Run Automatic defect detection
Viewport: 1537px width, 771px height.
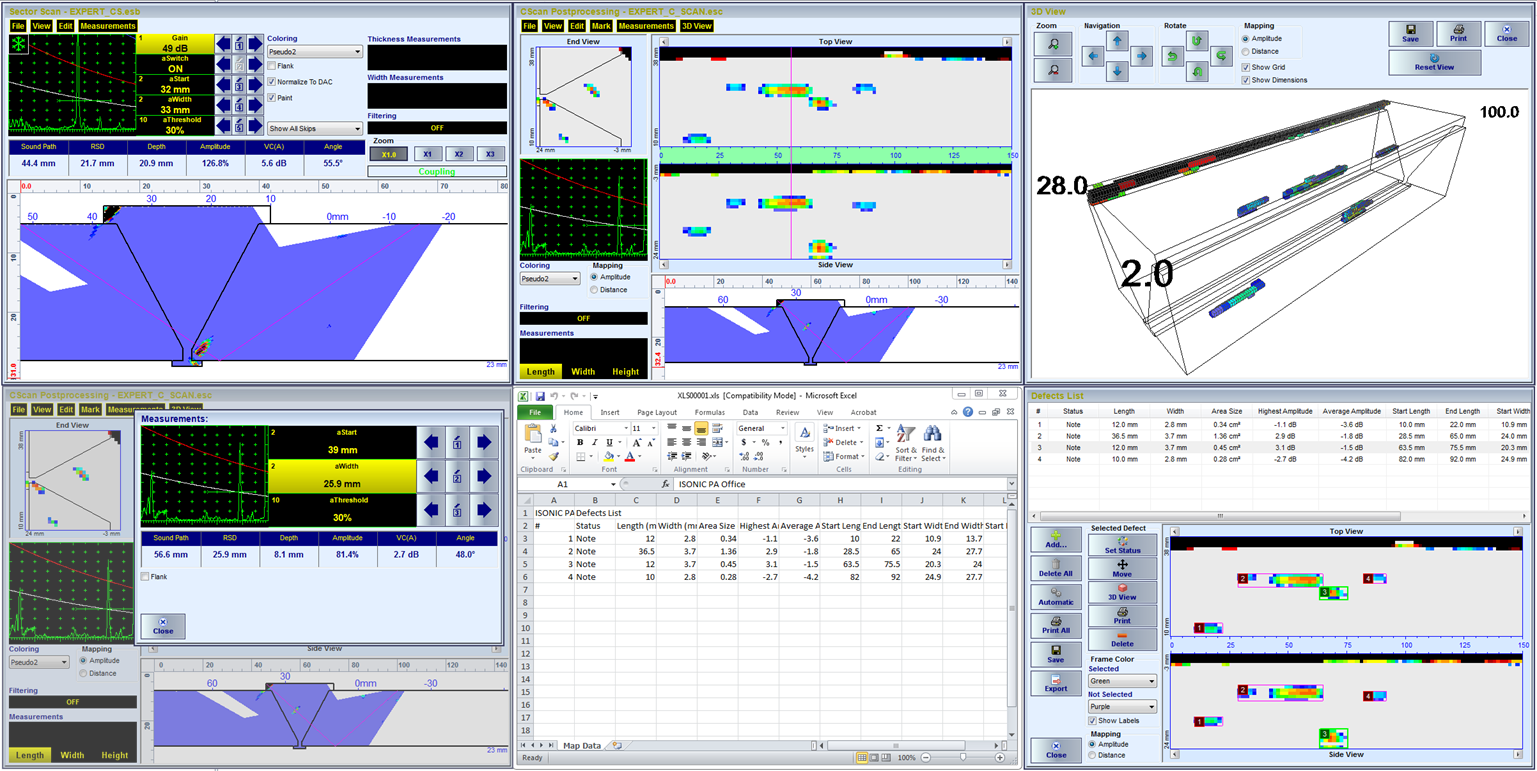tap(1054, 597)
